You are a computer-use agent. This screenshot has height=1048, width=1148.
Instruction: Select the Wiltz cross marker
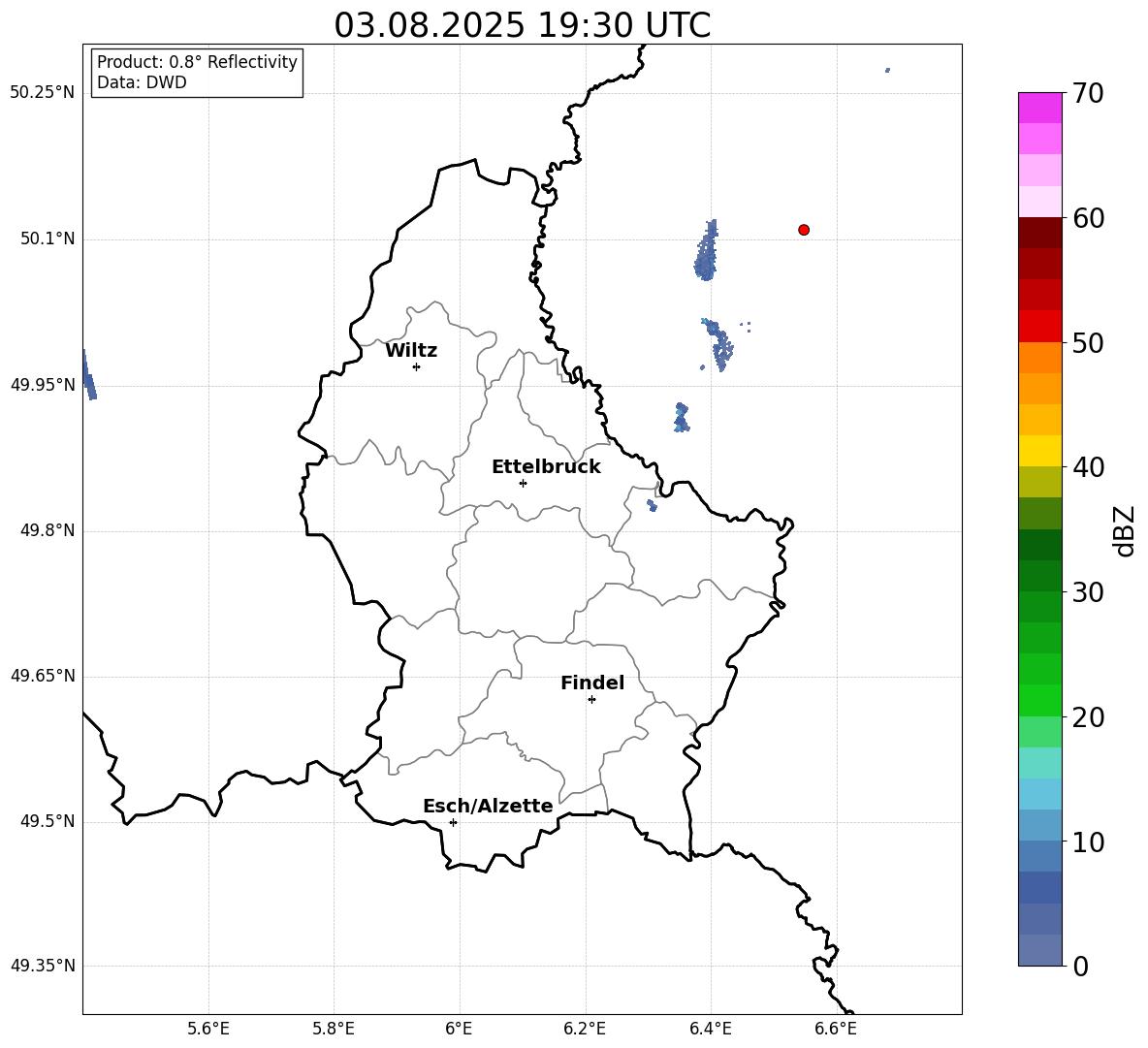[x=416, y=366]
